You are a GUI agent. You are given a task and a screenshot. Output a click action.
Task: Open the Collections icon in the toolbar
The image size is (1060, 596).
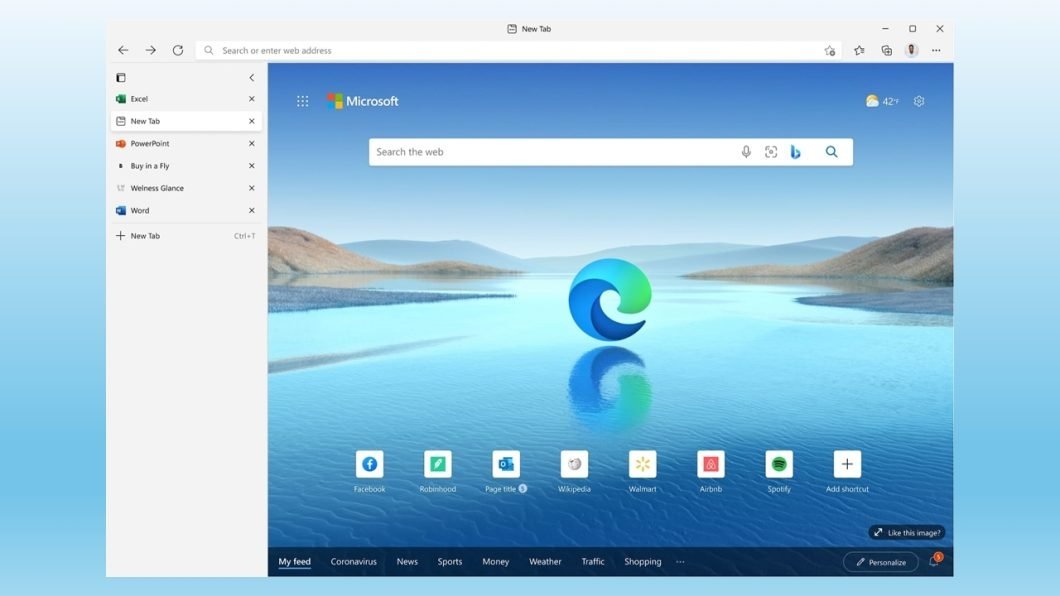pyautogui.click(x=885, y=50)
